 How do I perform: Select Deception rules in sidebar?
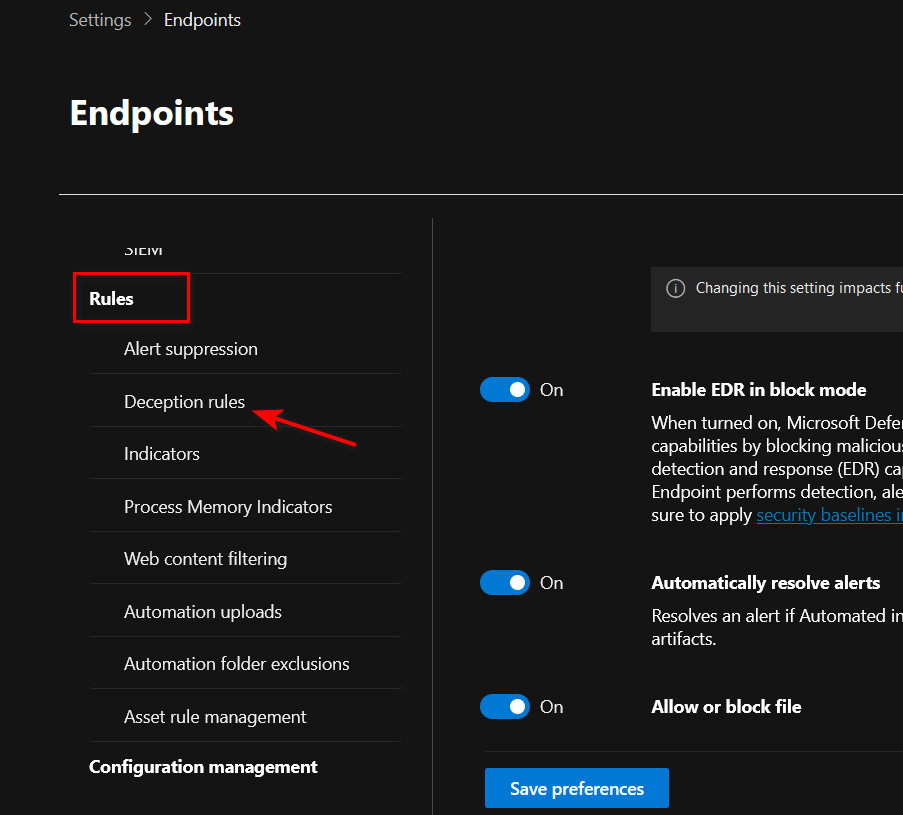(x=184, y=402)
